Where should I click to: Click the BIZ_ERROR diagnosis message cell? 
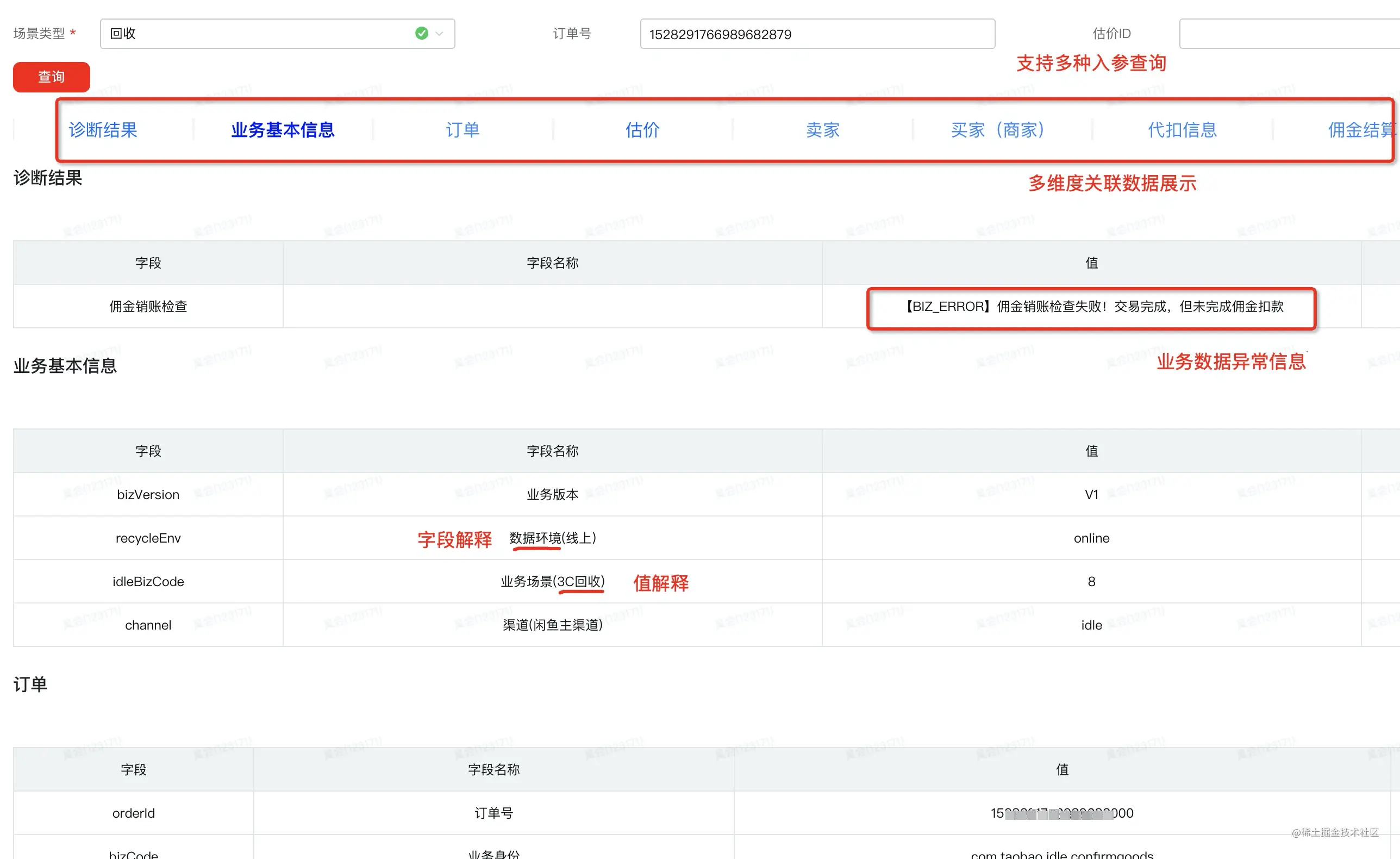point(1091,307)
